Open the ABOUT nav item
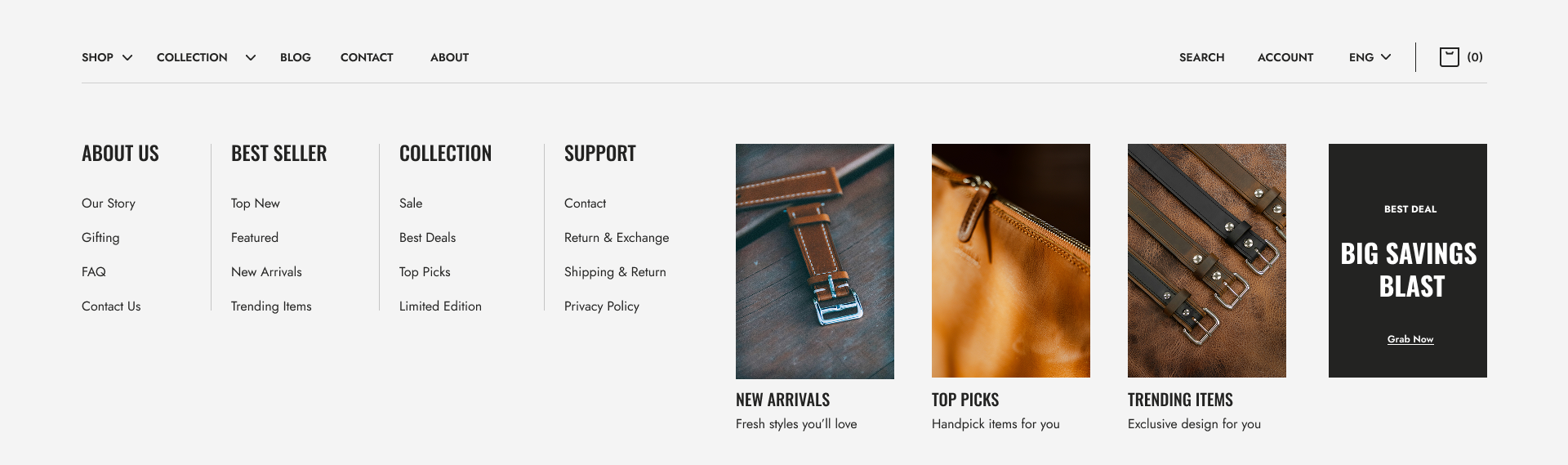The image size is (1568, 465). pyautogui.click(x=449, y=57)
